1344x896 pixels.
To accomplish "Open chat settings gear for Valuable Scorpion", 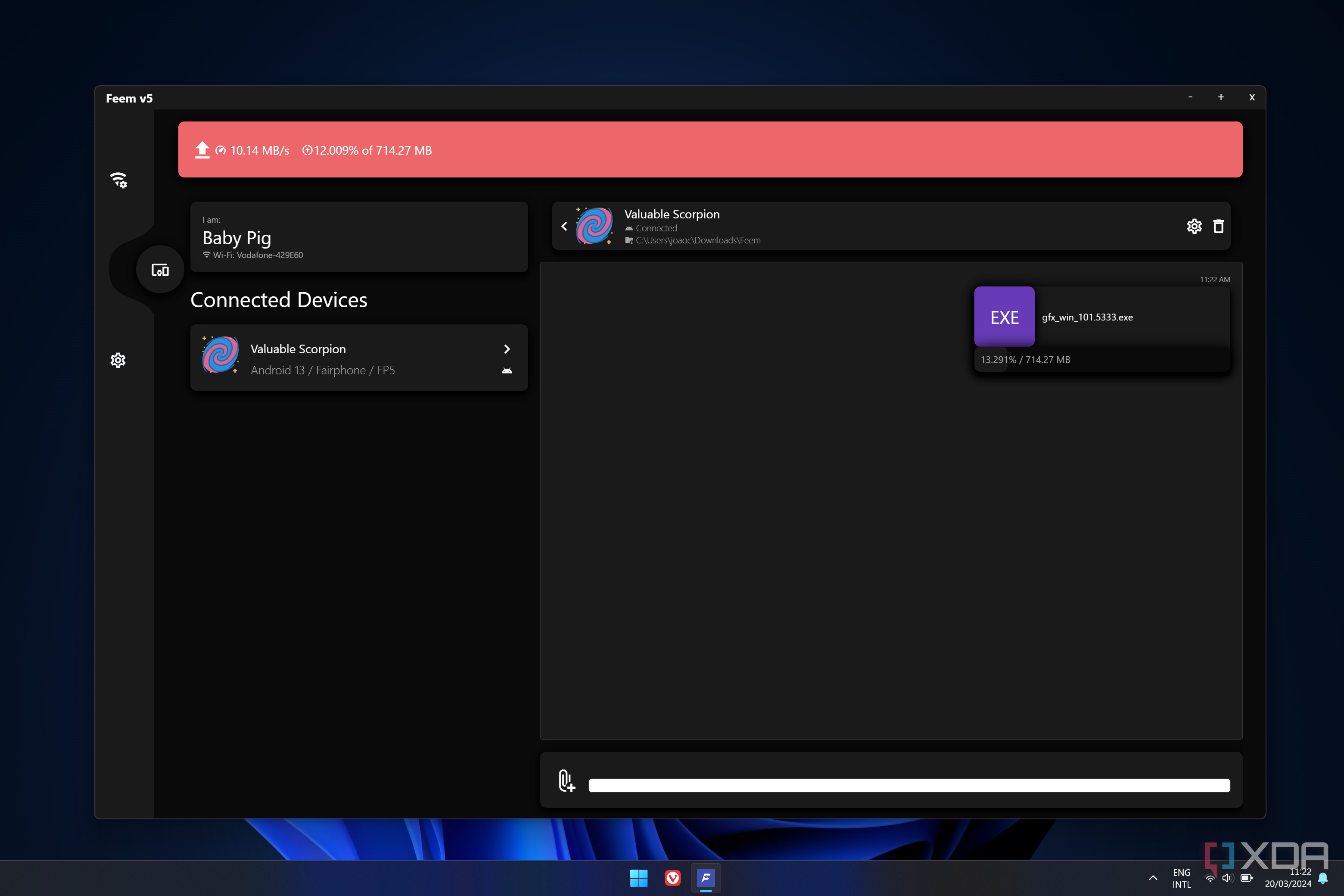I will pos(1194,226).
